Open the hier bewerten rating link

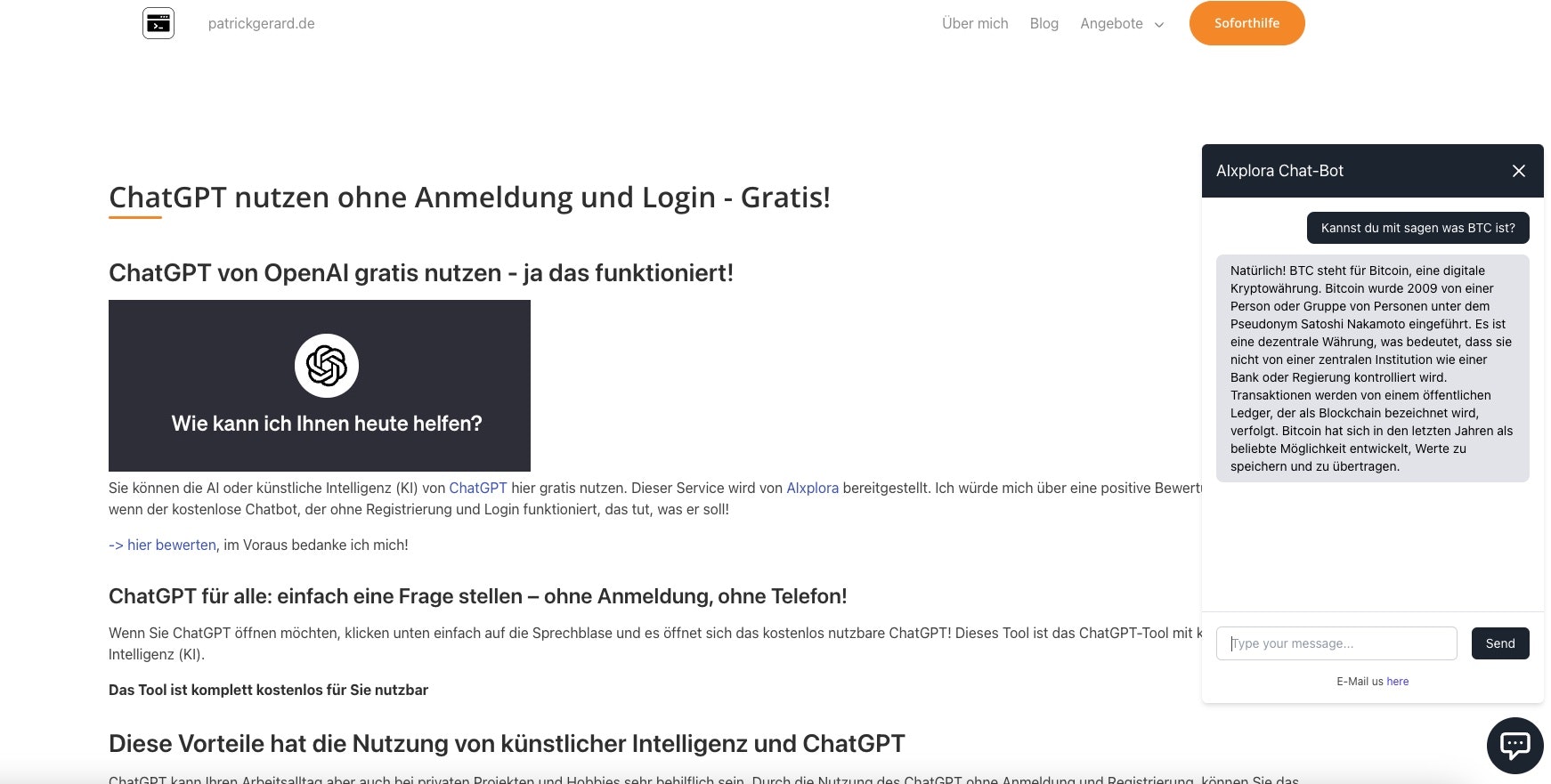(162, 545)
